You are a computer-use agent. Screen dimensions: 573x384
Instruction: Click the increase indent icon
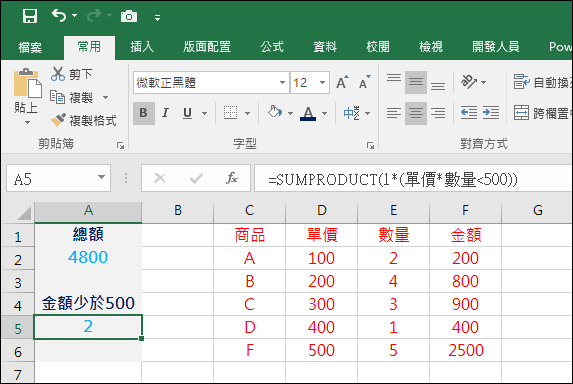pos(491,113)
